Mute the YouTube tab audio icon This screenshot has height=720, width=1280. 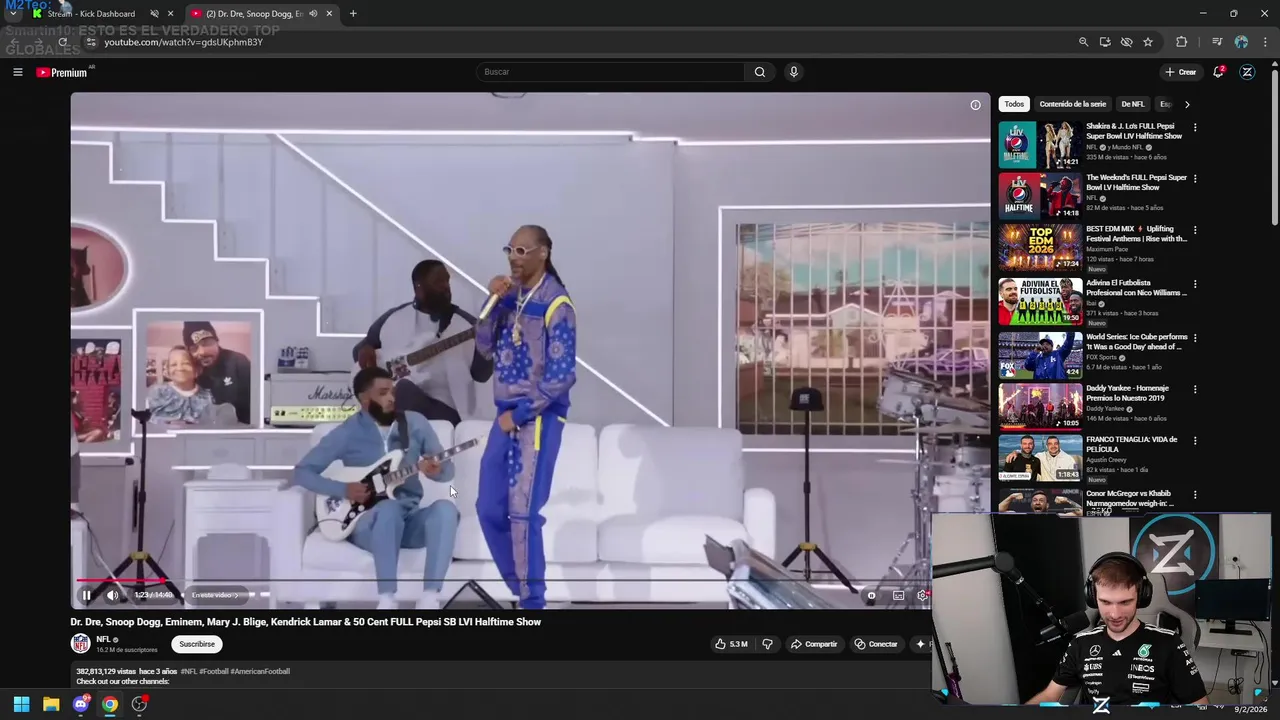[313, 14]
